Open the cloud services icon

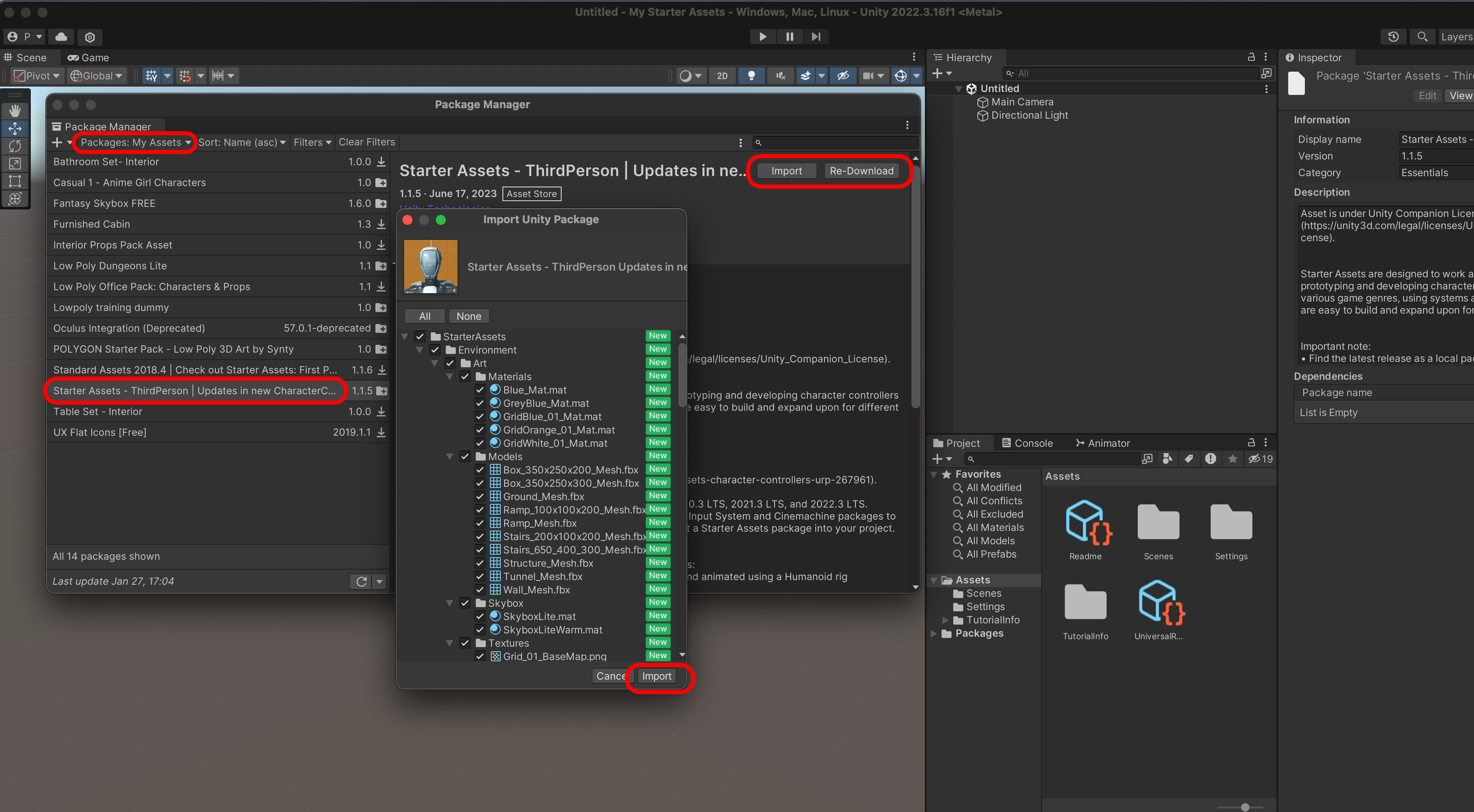coord(61,37)
